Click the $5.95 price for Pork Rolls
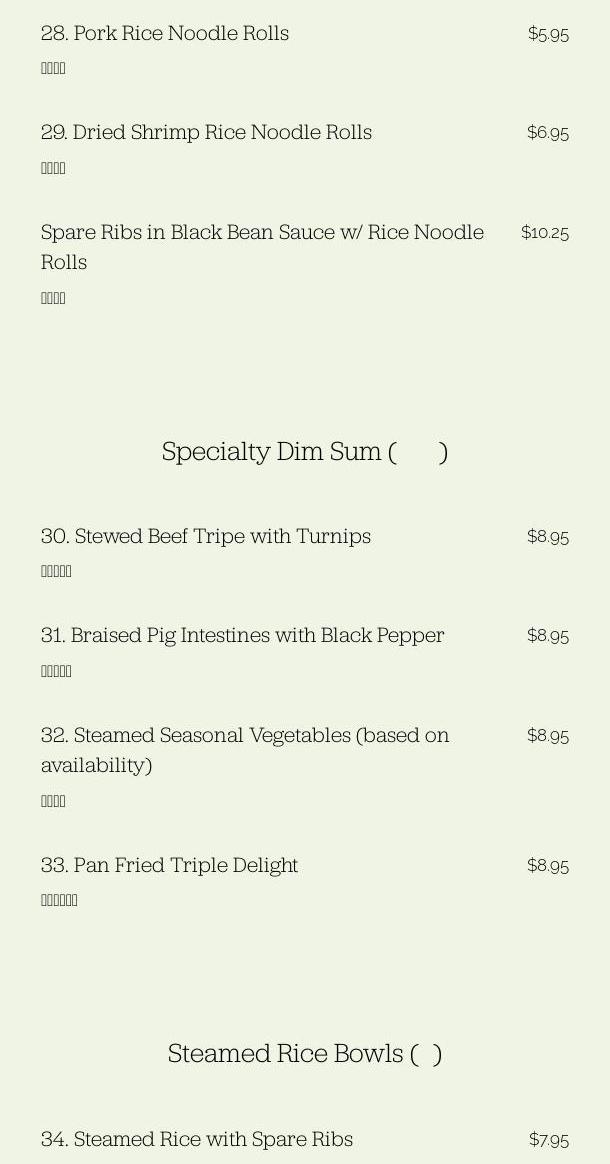 coord(548,34)
